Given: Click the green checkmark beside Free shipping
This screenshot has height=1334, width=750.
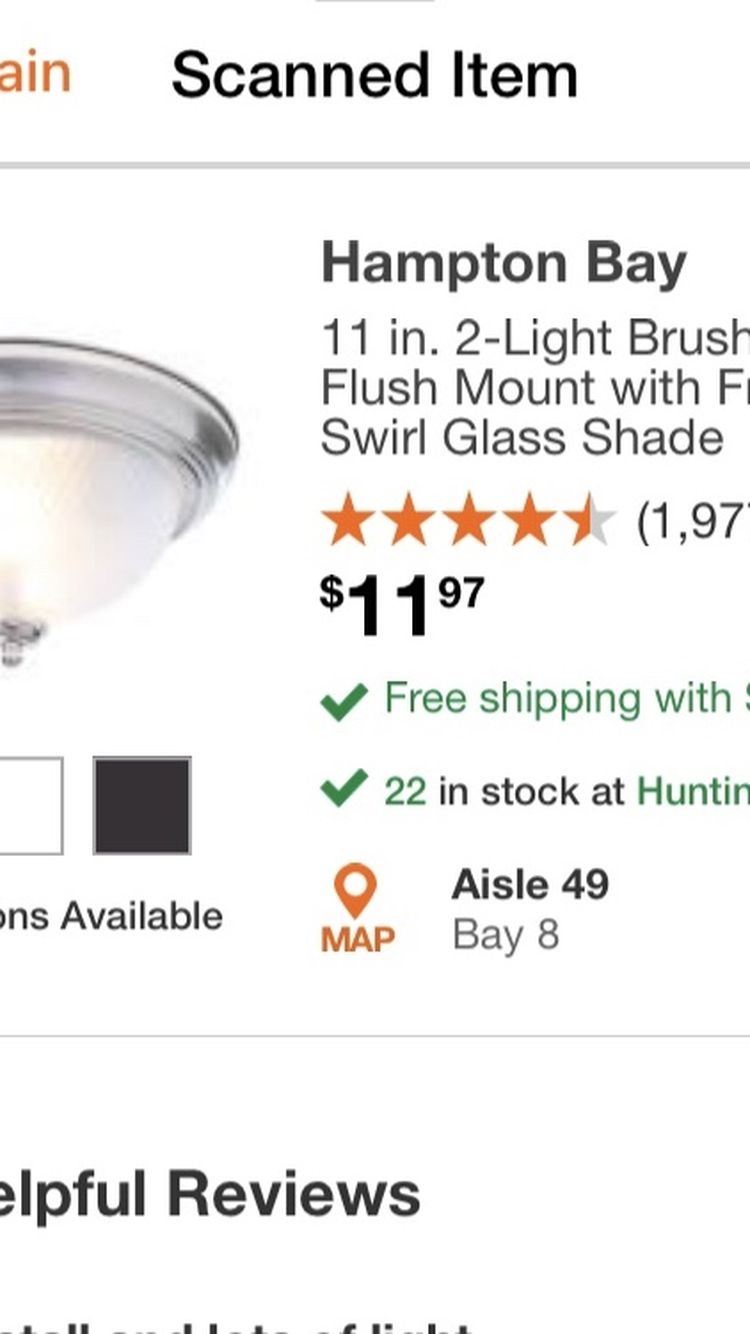Looking at the screenshot, I should pos(343,701).
